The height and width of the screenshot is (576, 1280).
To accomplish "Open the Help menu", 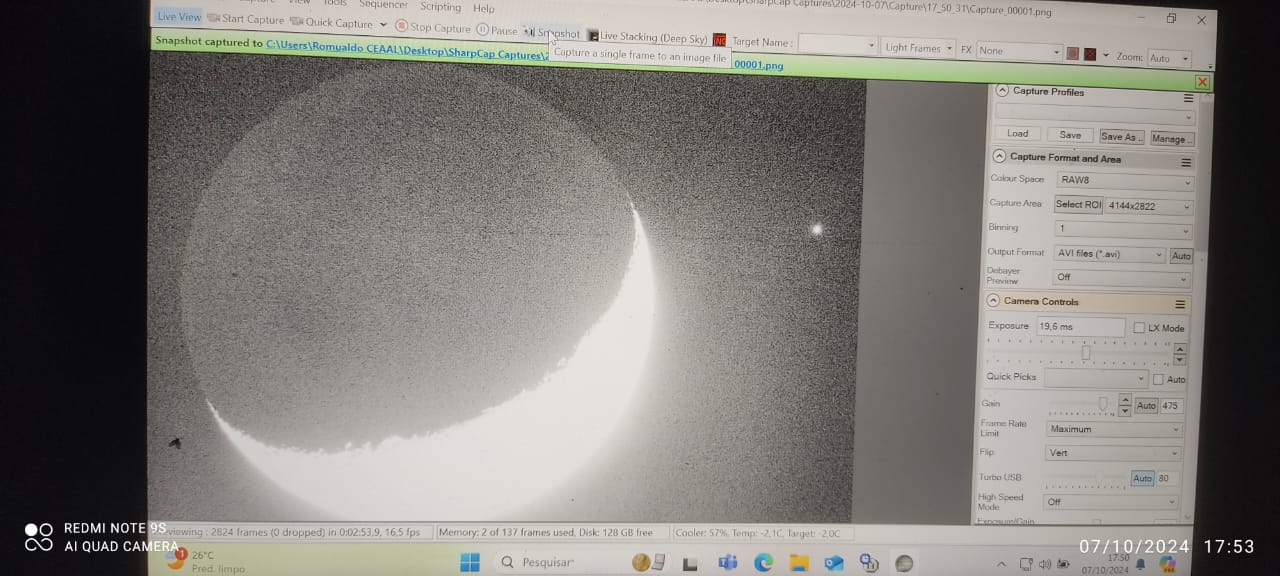I will [x=484, y=8].
